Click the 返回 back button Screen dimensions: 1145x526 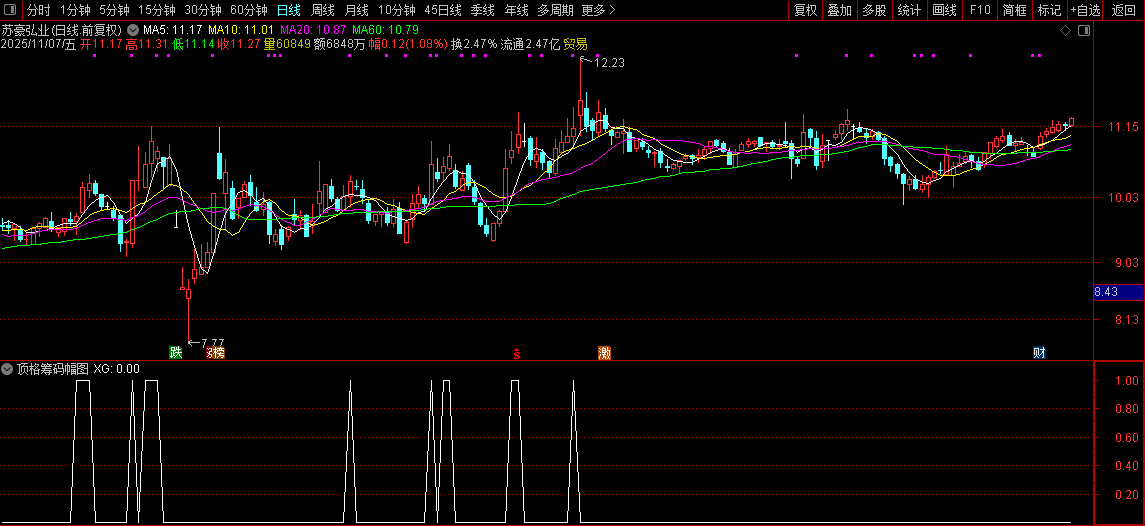(1124, 10)
